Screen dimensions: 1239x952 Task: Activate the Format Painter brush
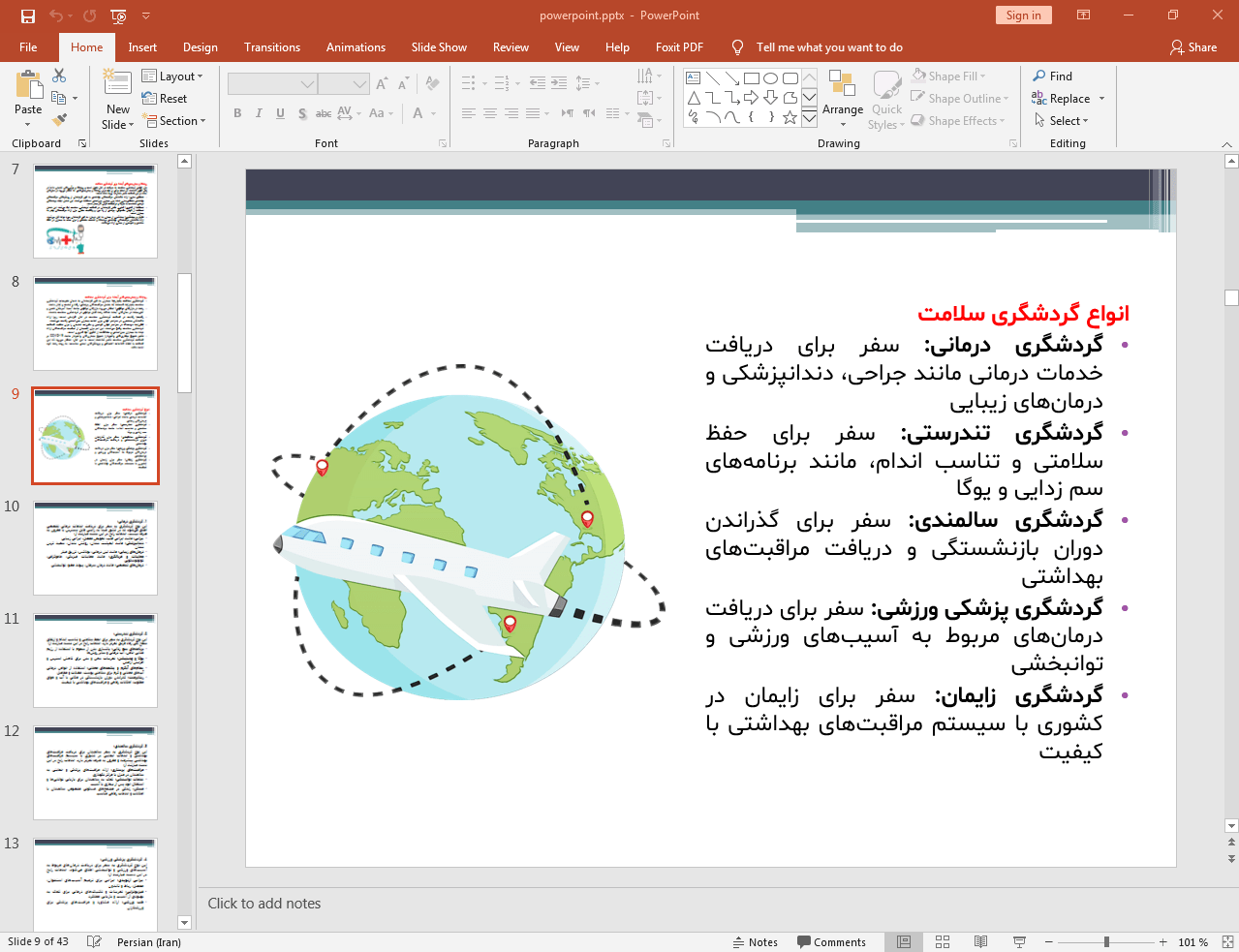[59, 120]
